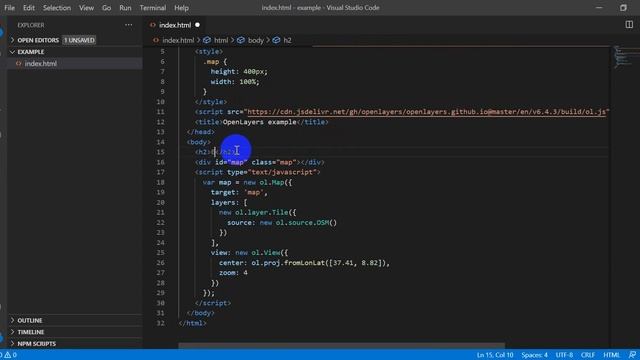Viewport: 640px width, 360px height.
Task: Open the Selection menu
Action: click(57, 8)
